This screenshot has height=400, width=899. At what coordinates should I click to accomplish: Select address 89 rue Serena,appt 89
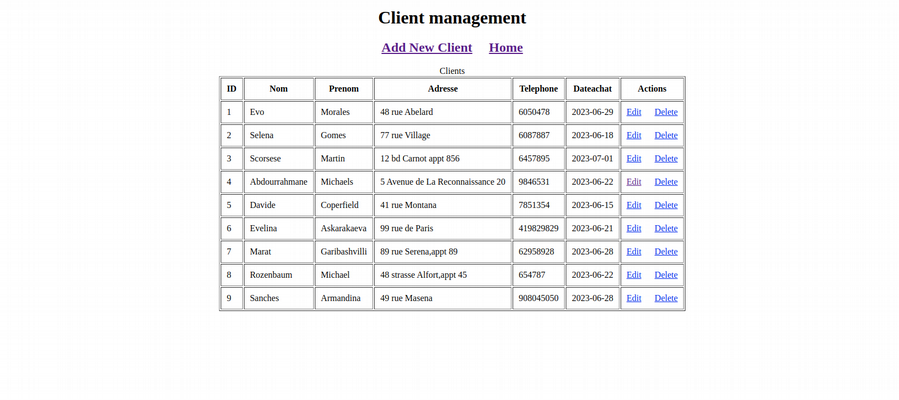(x=443, y=252)
